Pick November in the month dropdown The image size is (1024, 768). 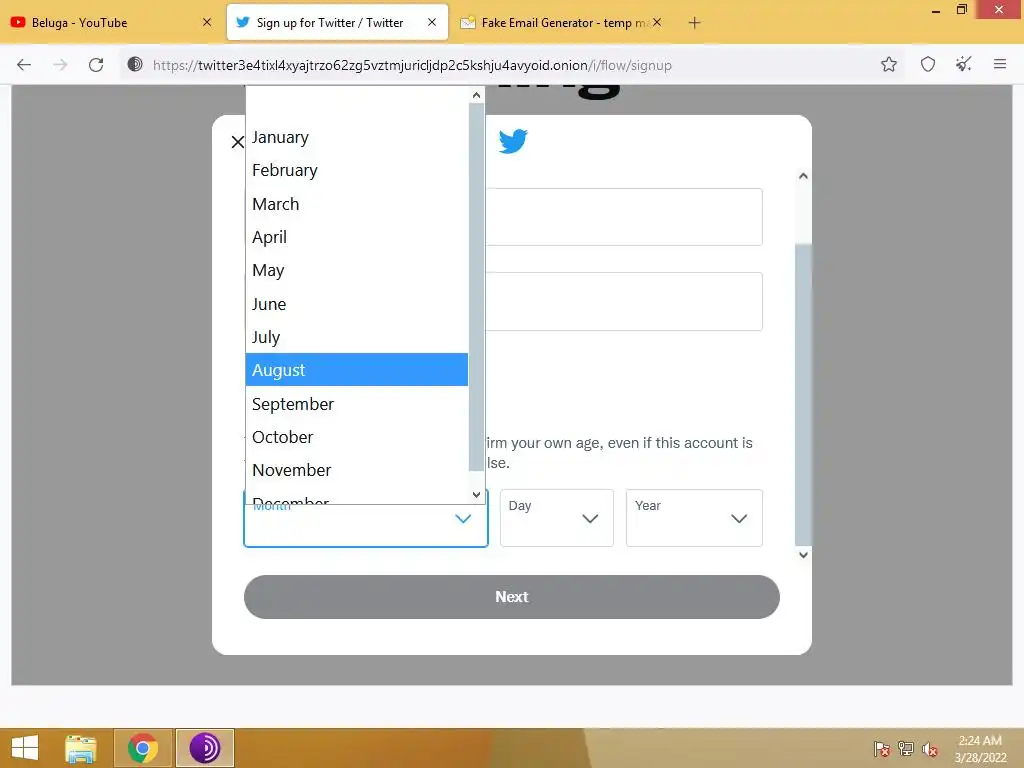coord(357,470)
